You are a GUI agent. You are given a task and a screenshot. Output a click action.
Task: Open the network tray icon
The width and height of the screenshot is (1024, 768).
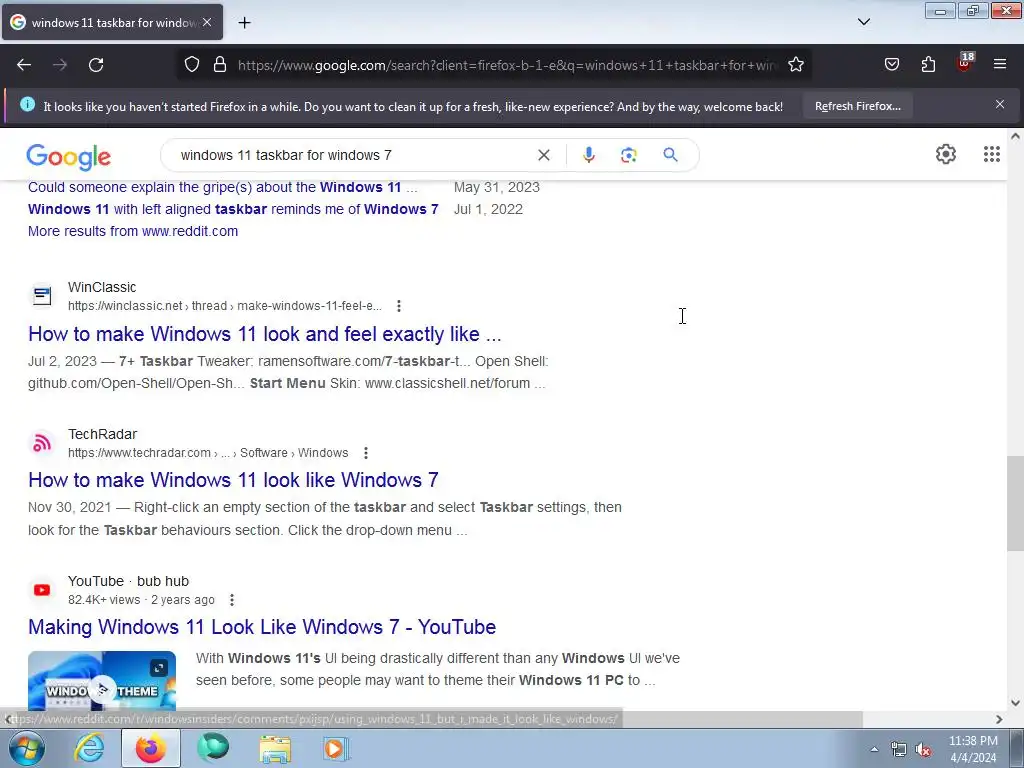899,750
